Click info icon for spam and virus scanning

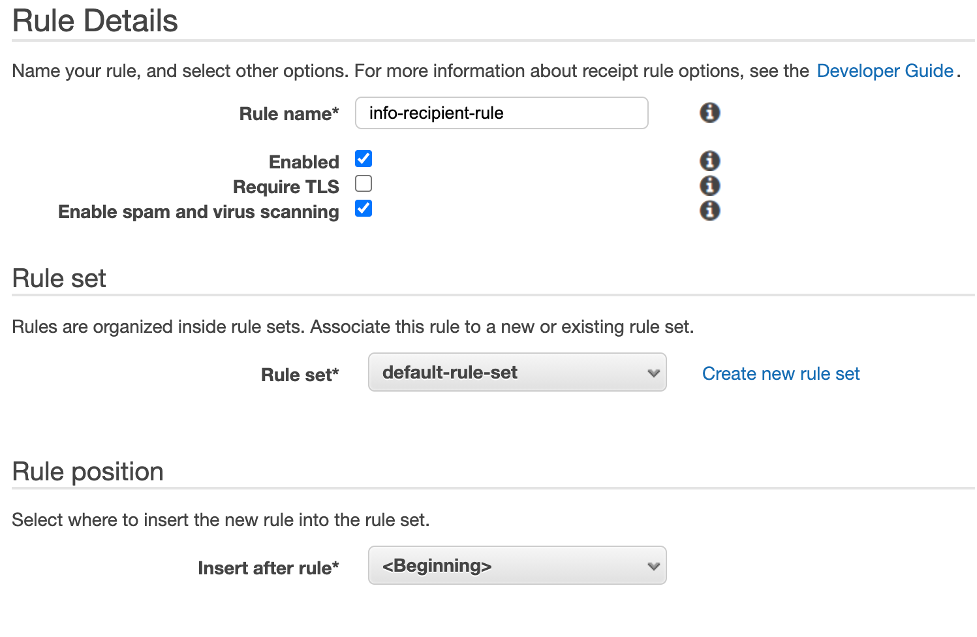710,211
